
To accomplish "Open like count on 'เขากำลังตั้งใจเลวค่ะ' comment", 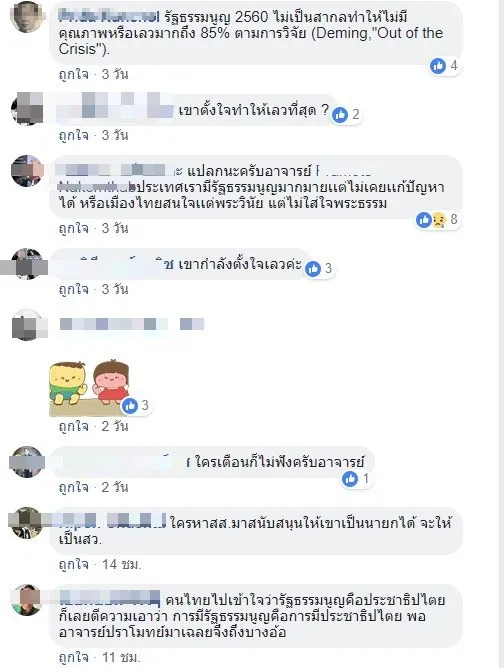I will coord(320,268).
